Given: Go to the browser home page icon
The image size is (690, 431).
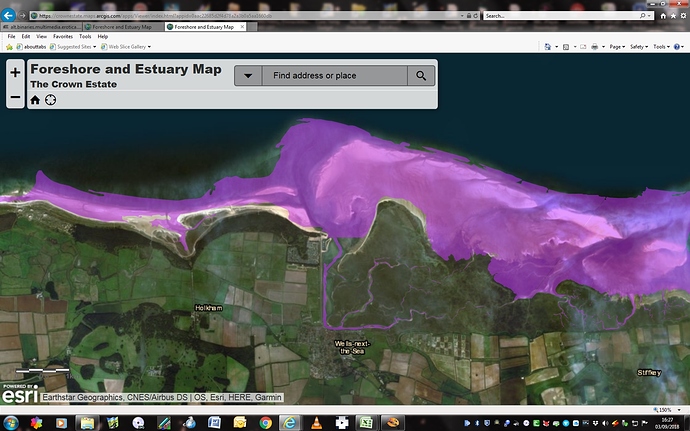Looking at the screenshot, I should click(663, 16).
